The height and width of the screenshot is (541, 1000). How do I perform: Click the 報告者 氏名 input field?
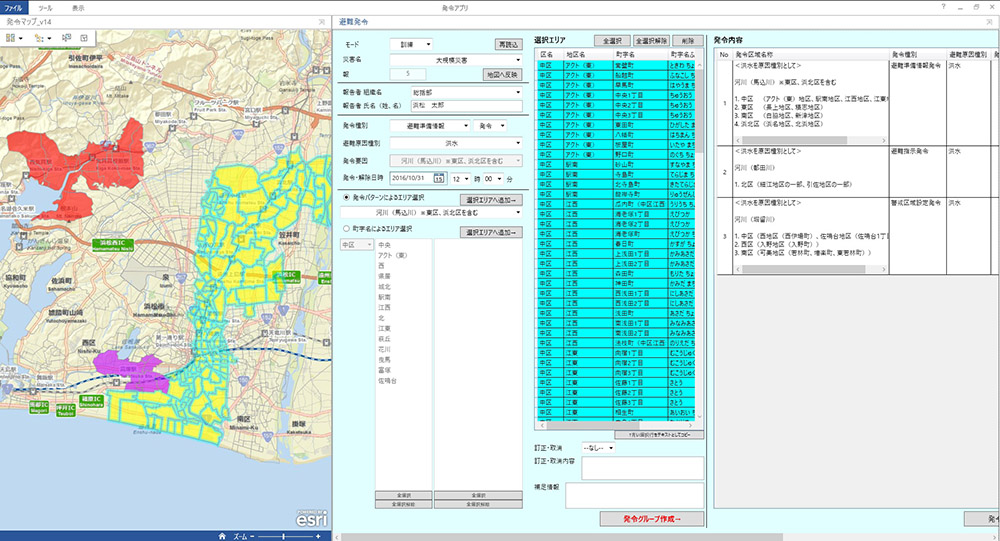465,104
